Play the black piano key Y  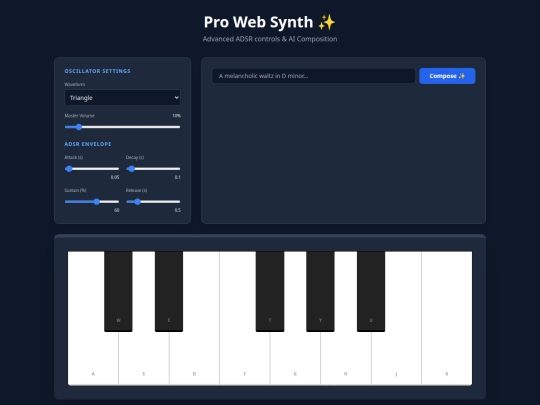pyautogui.click(x=320, y=291)
